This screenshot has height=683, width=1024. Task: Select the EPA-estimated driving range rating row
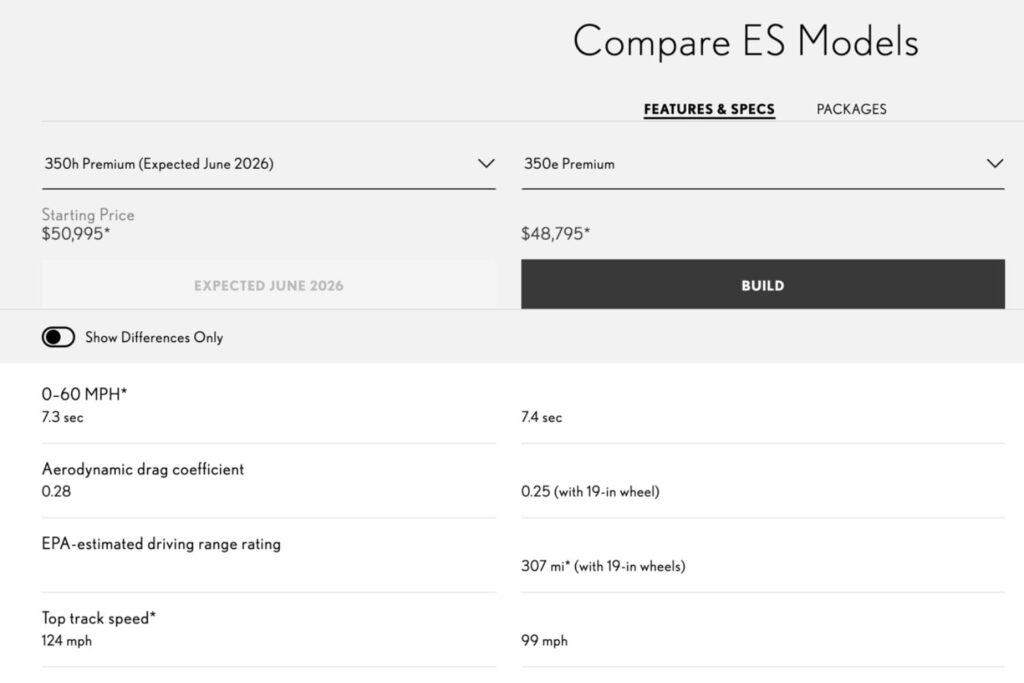tap(161, 545)
